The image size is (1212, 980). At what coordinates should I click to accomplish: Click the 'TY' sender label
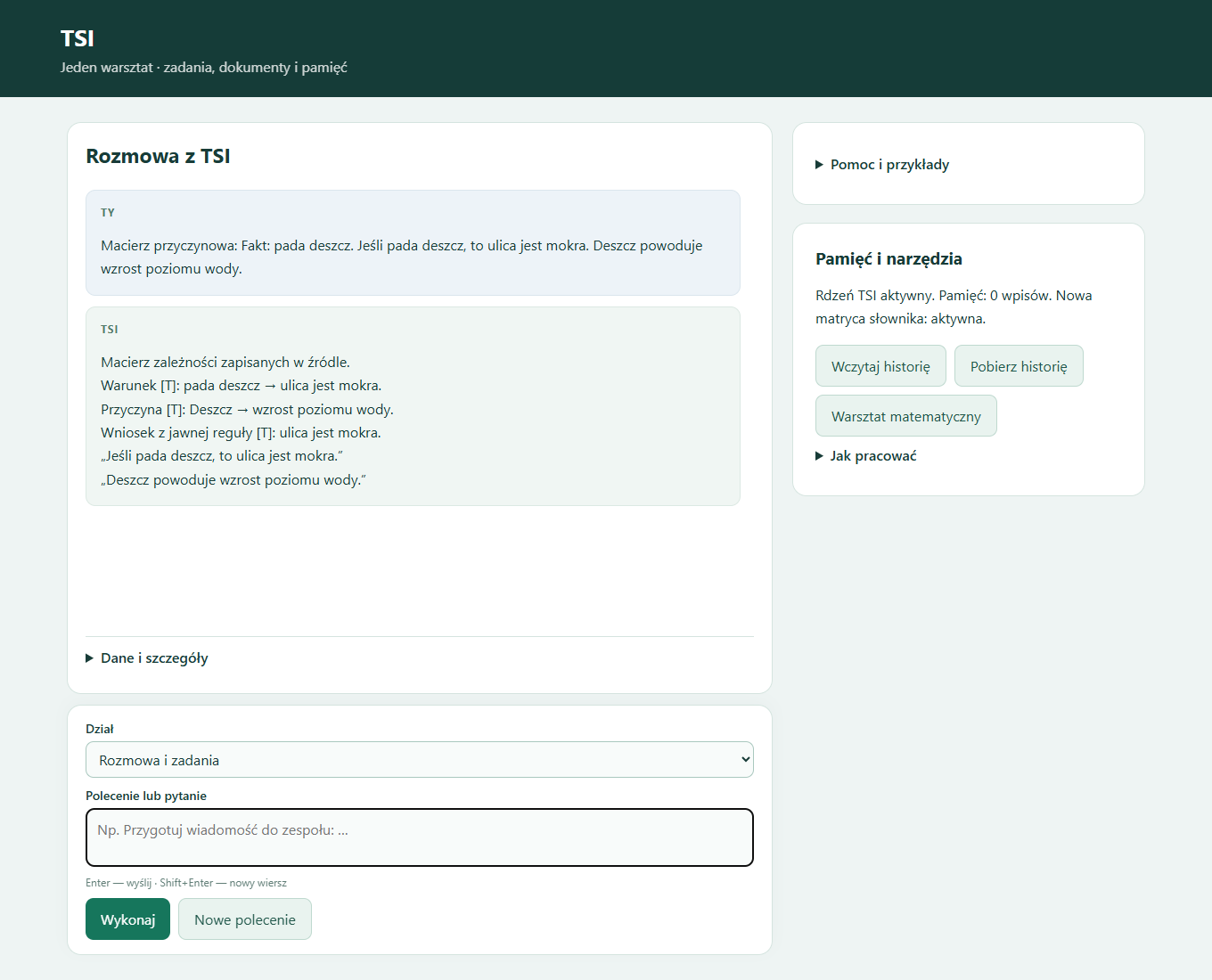(108, 213)
